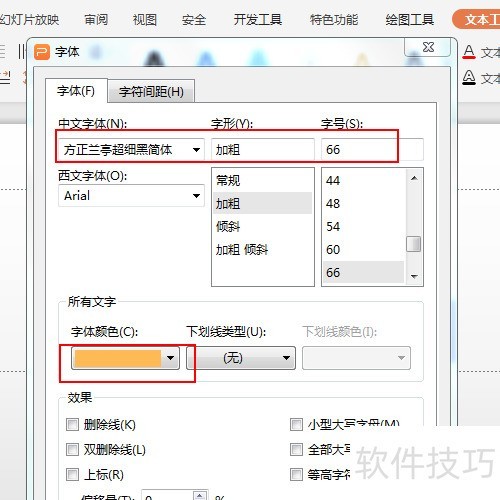Toggle the 小型大写字母 checkbox
Image resolution: width=500 pixels, height=500 pixels.
point(296,425)
